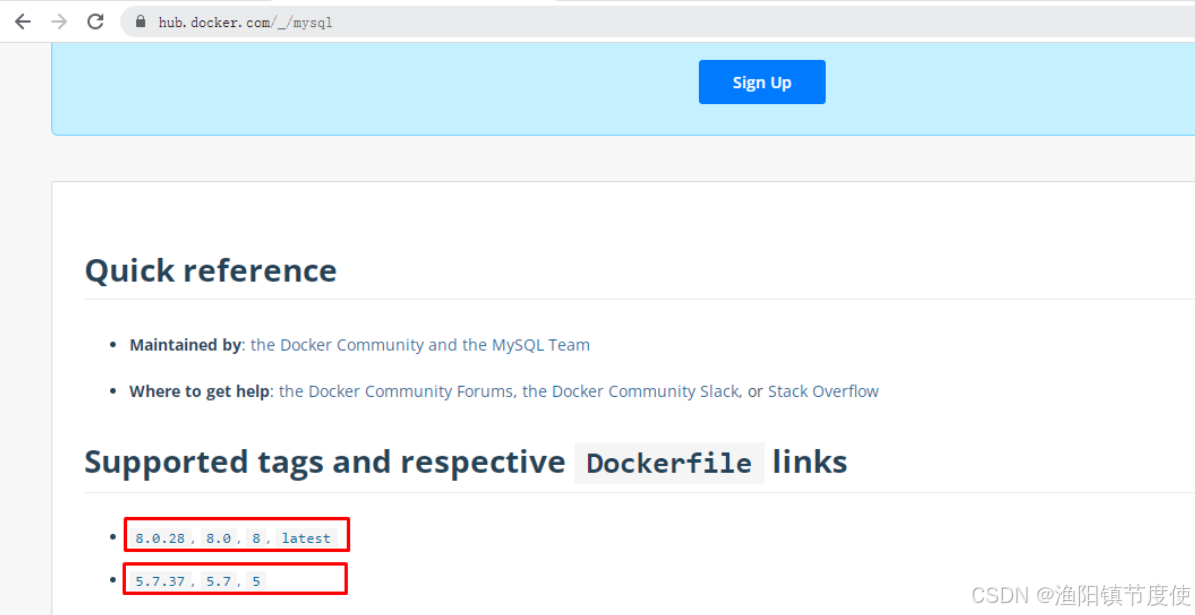Open the Docker Community and MySQL Team link
The image size is (1195, 615).
point(420,345)
